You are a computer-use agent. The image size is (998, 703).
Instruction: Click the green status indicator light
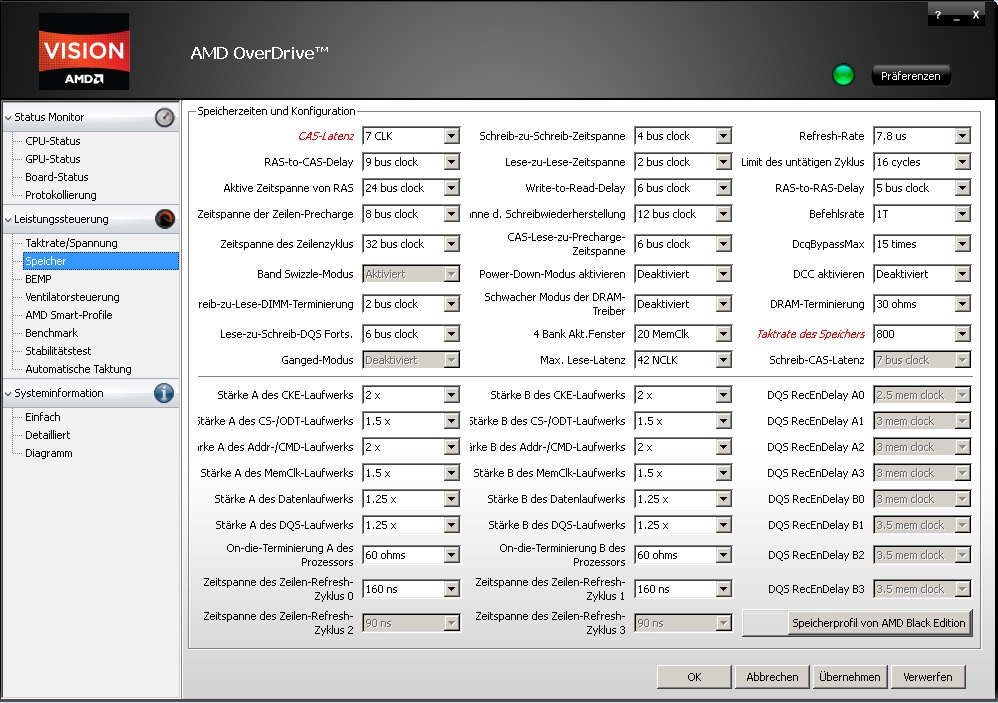point(843,75)
